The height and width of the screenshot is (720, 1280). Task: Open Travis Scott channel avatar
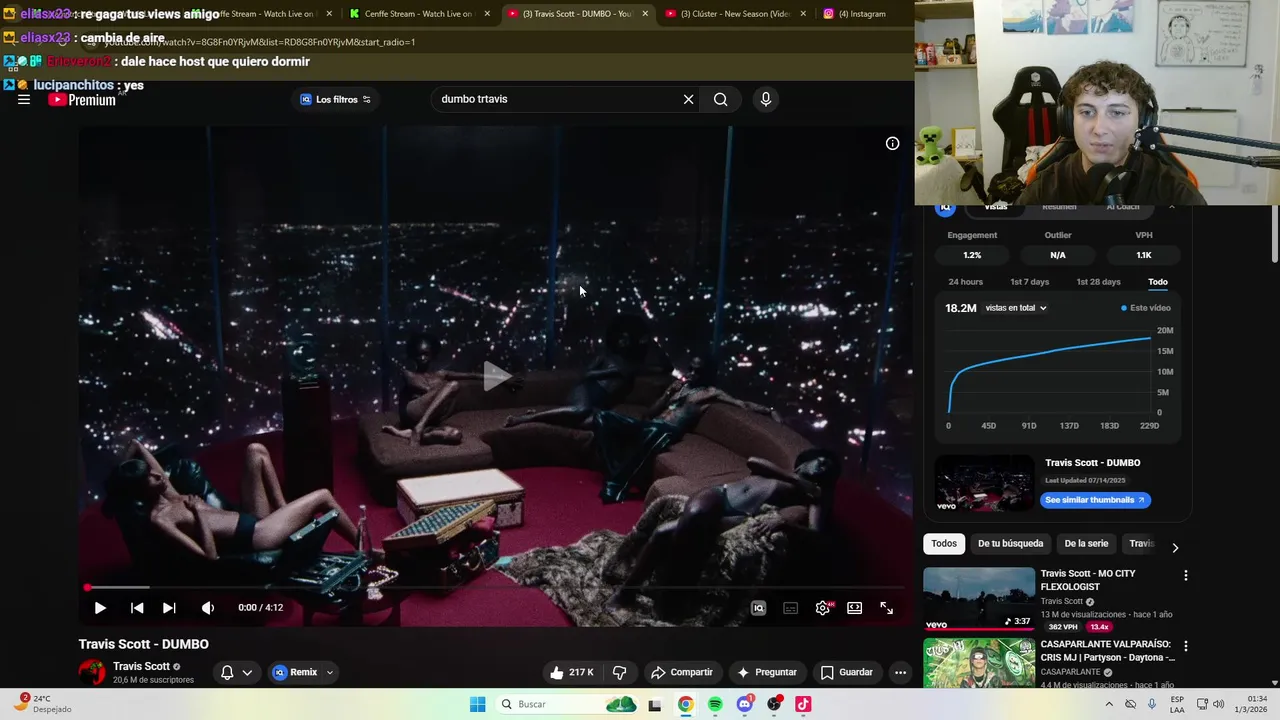click(92, 672)
